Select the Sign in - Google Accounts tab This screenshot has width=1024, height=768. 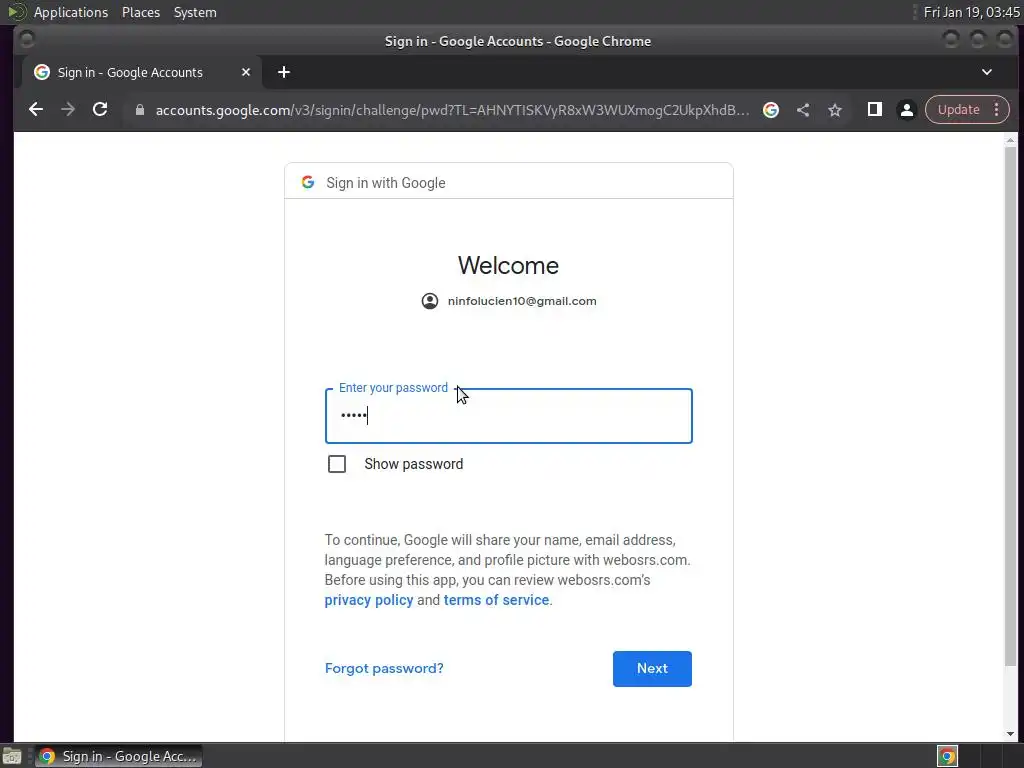click(x=142, y=72)
